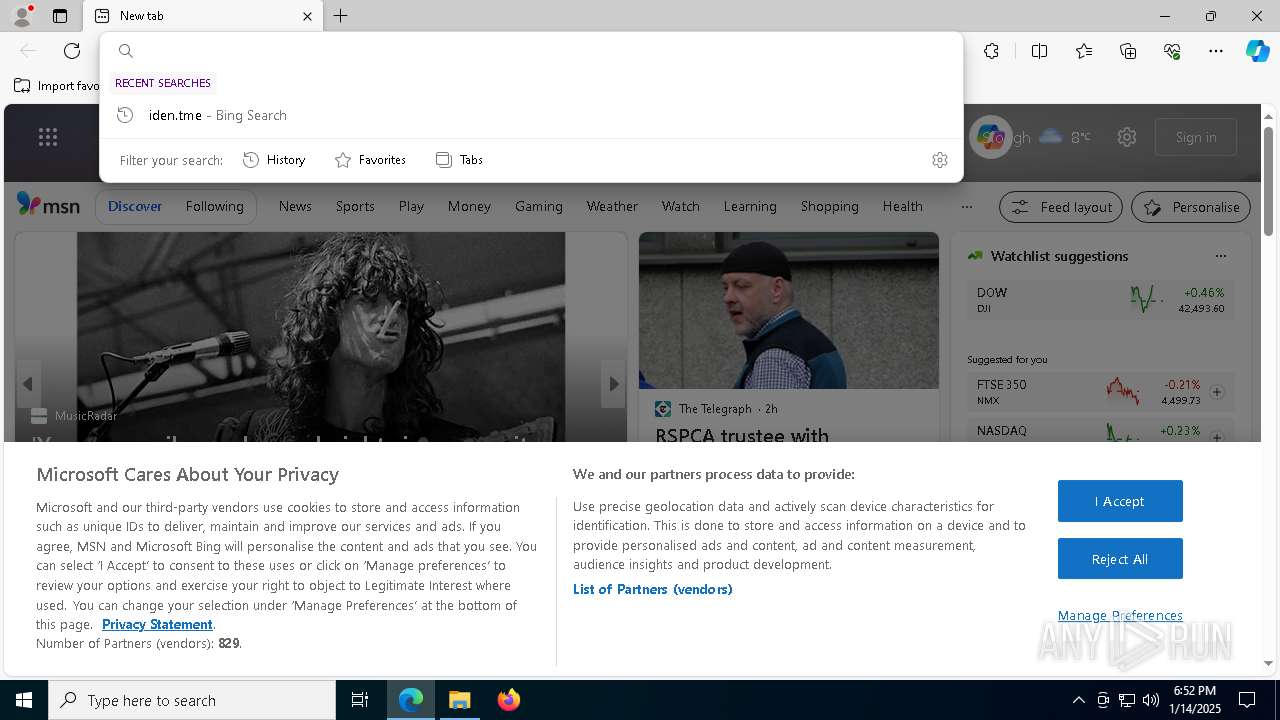The height and width of the screenshot is (720, 1280).
Task: Open the Health section
Action: 903,206
